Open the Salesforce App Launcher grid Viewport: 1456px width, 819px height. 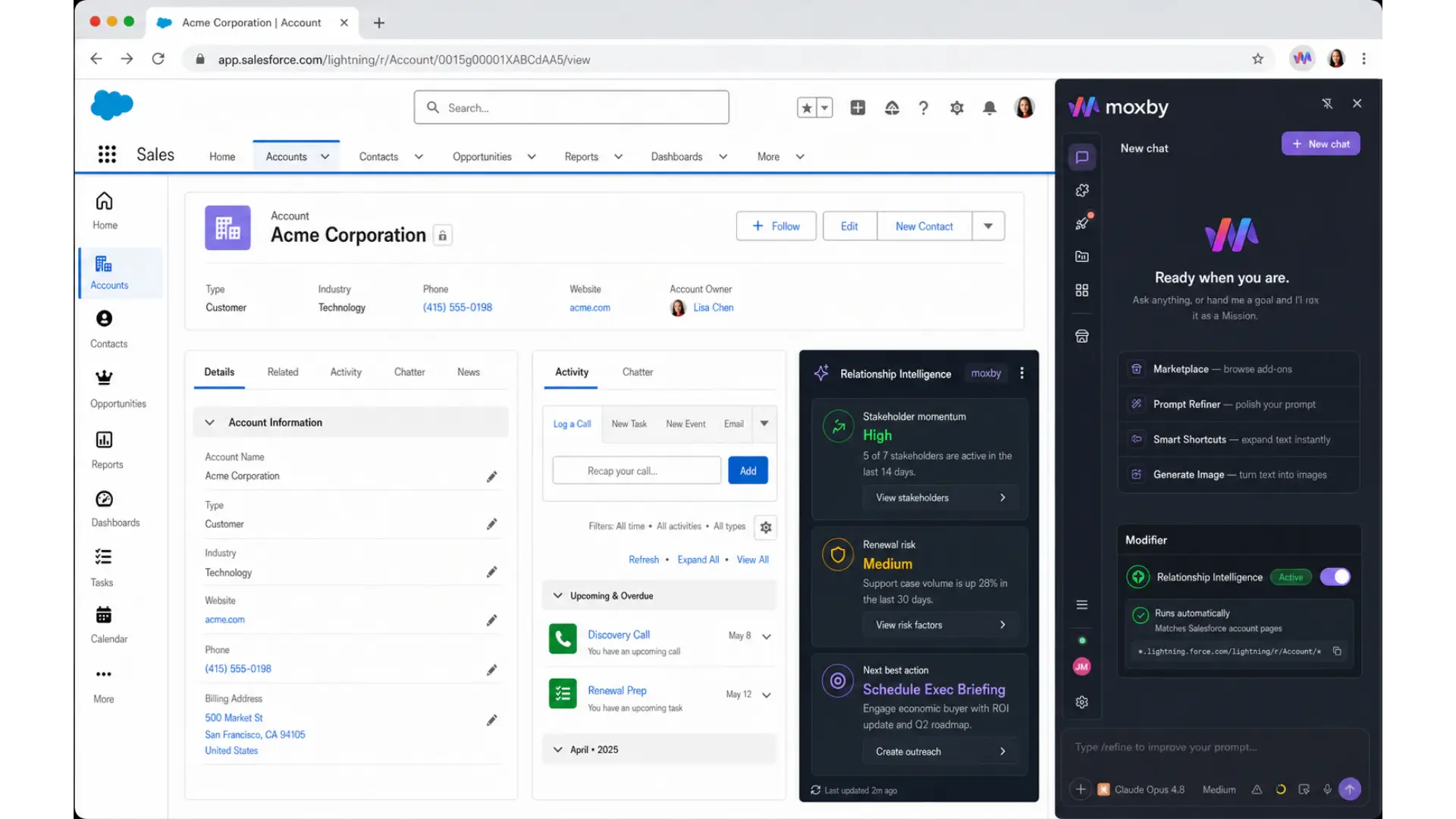(107, 155)
